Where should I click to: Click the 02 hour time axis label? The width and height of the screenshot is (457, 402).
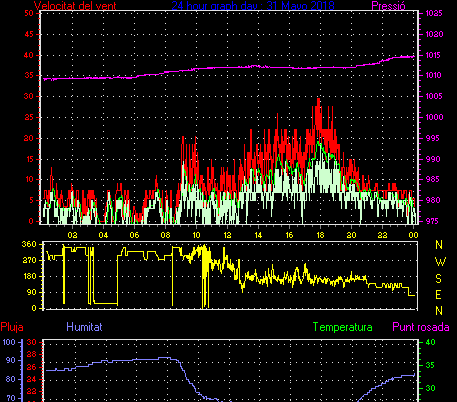pyautogui.click(x=72, y=235)
